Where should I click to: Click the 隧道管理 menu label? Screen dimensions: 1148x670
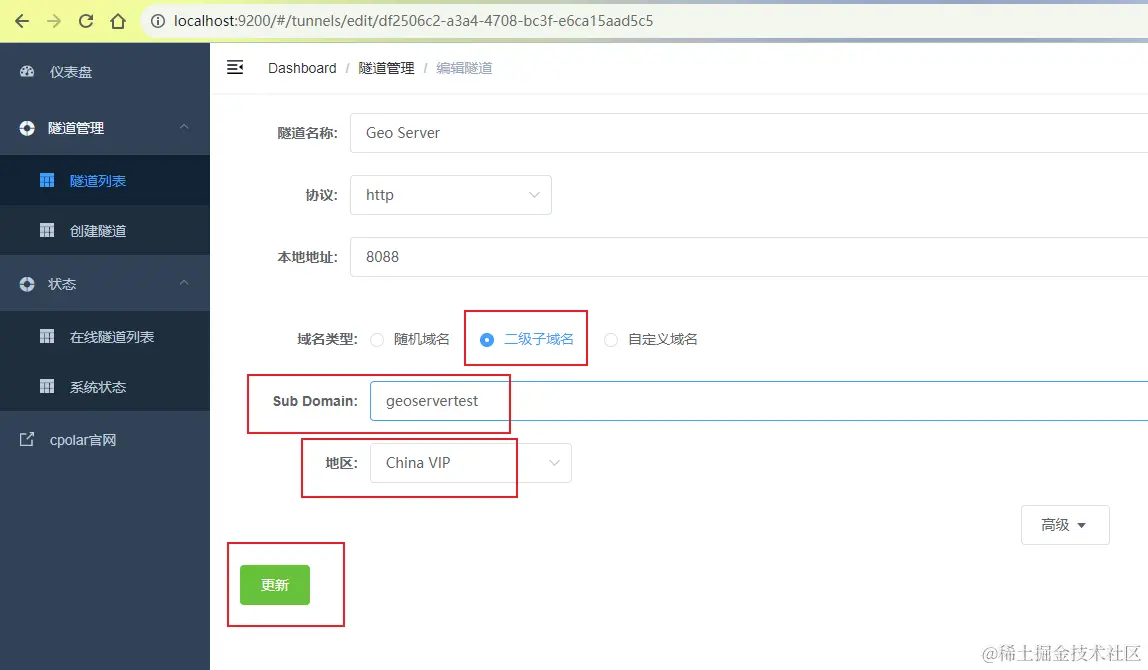pyautogui.click(x=76, y=128)
